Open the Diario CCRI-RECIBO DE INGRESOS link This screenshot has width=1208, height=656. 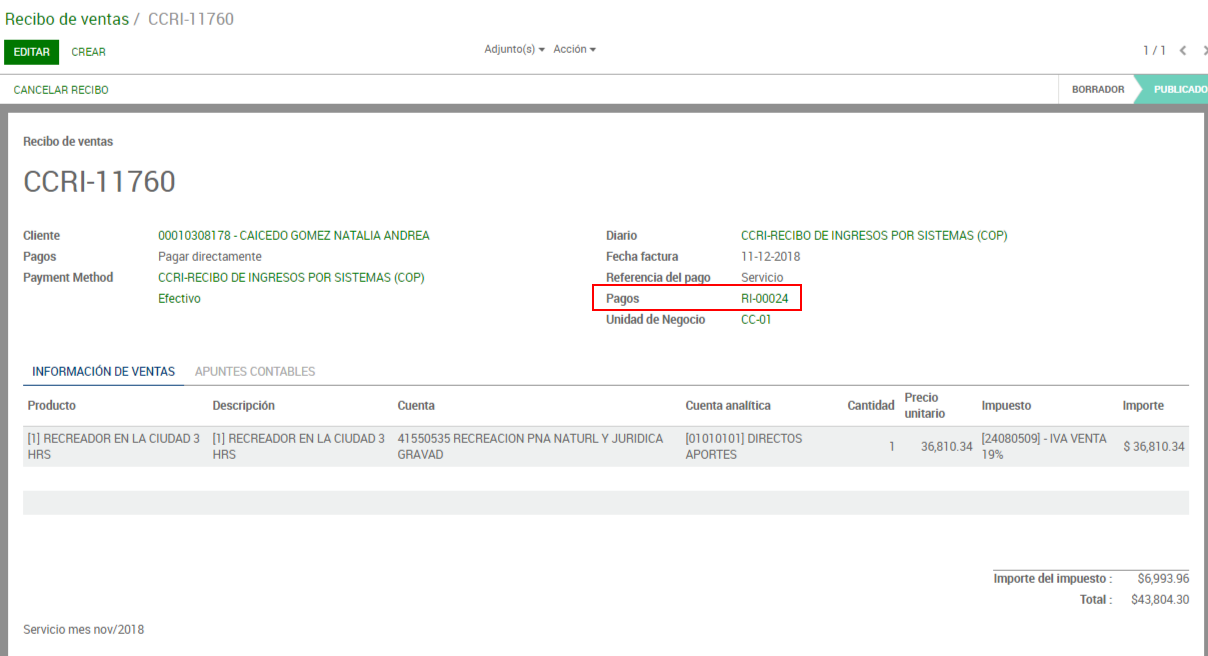pos(873,236)
